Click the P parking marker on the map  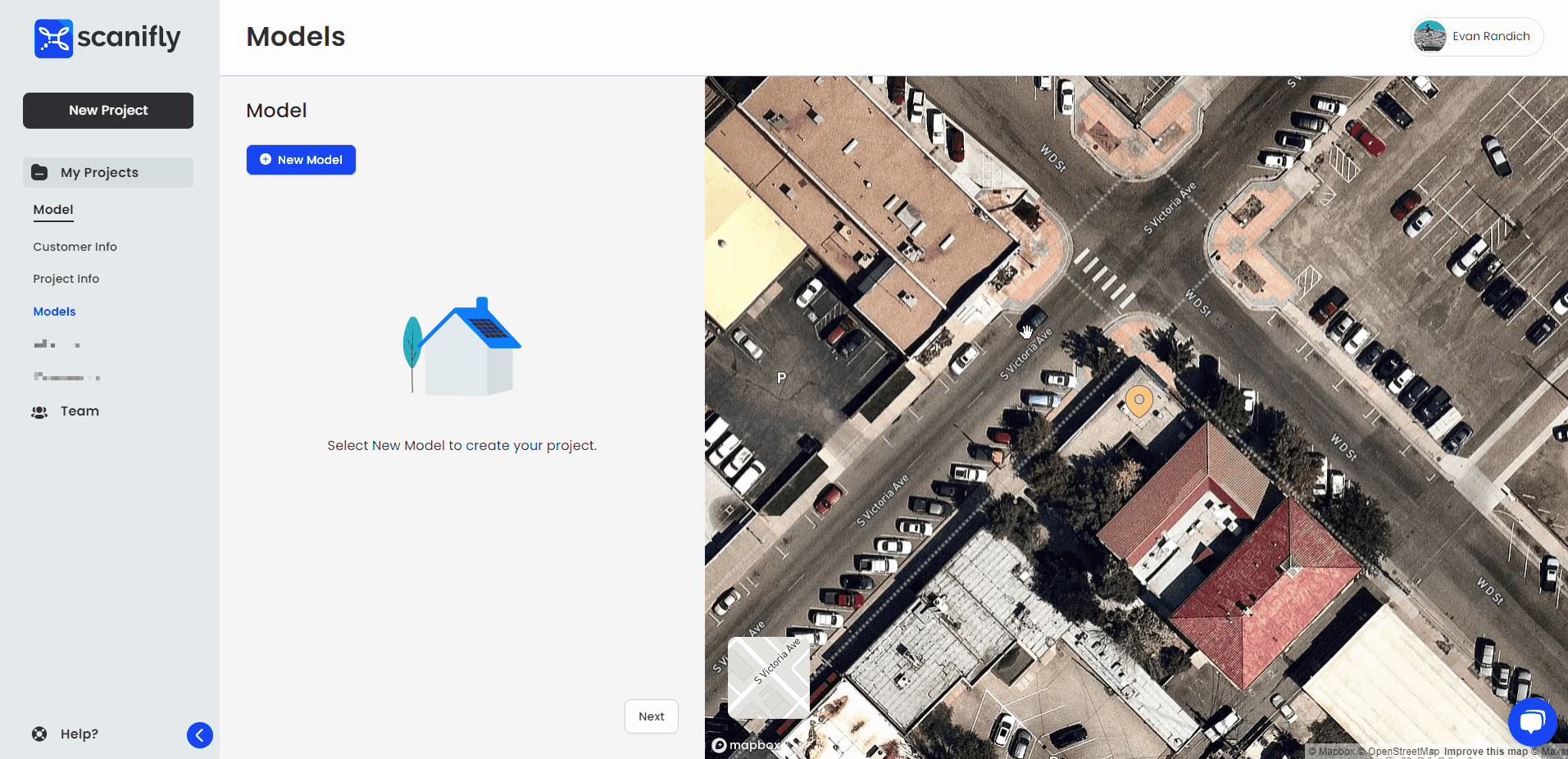781,378
